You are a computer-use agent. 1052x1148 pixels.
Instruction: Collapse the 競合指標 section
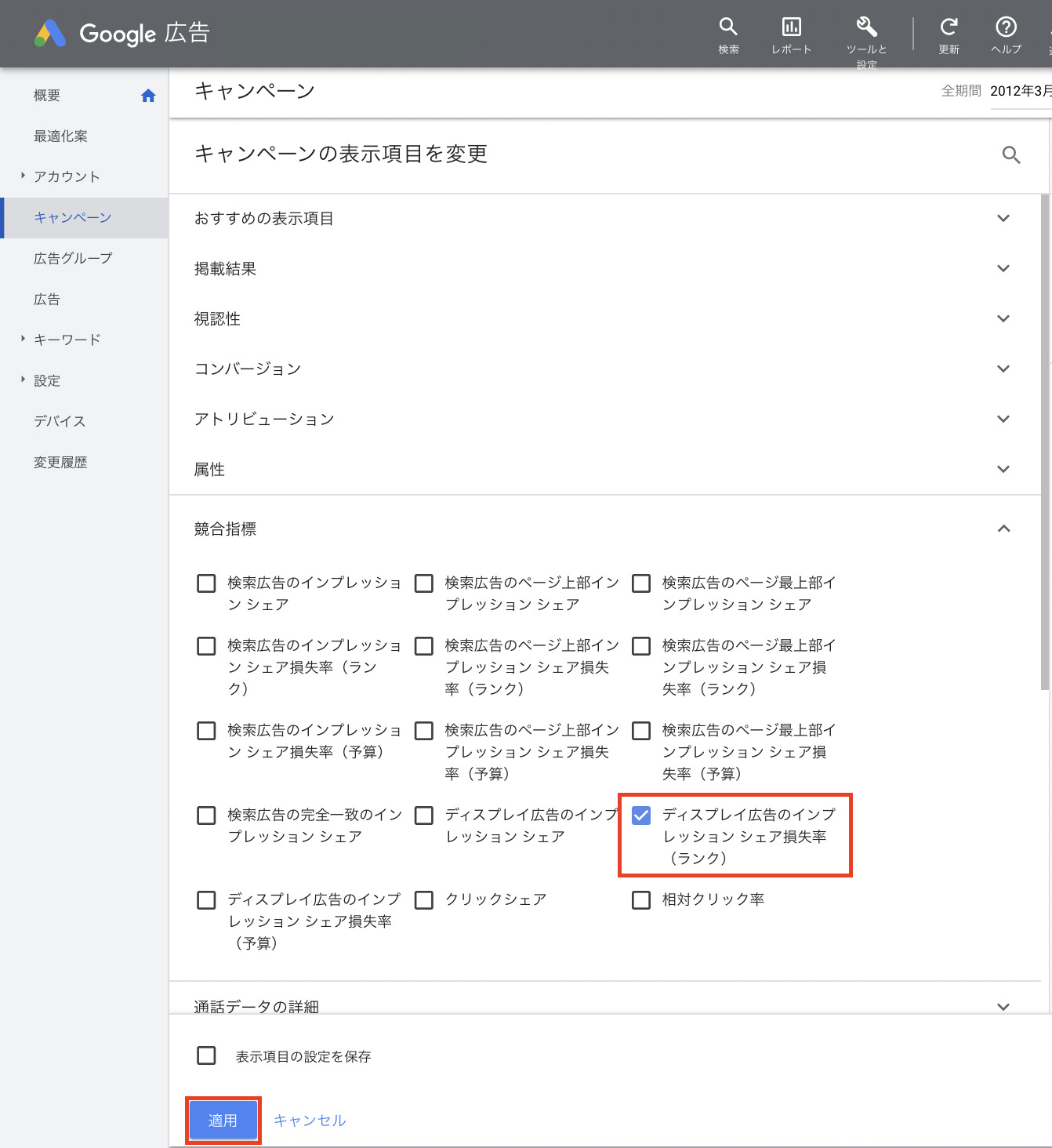1003,529
